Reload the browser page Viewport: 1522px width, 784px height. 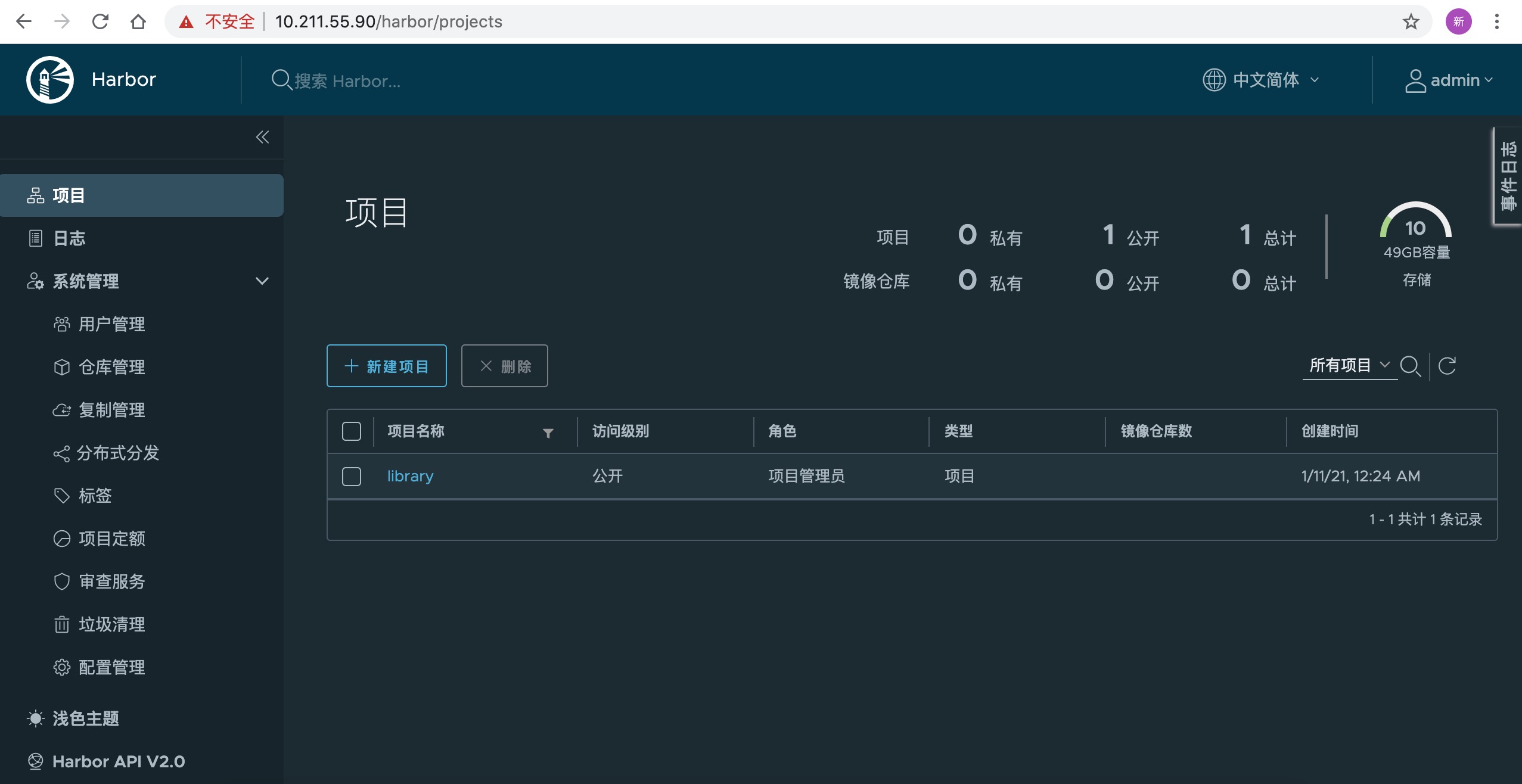100,22
